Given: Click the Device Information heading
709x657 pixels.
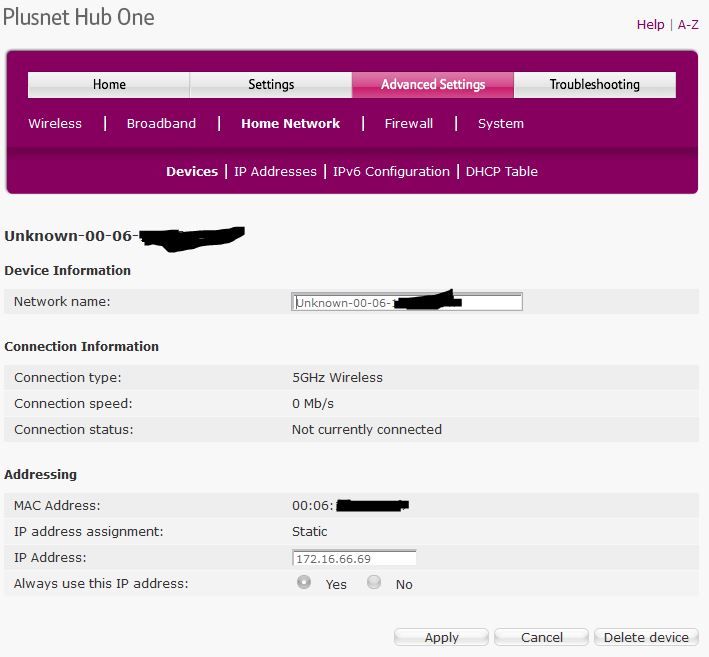Looking at the screenshot, I should [67, 270].
